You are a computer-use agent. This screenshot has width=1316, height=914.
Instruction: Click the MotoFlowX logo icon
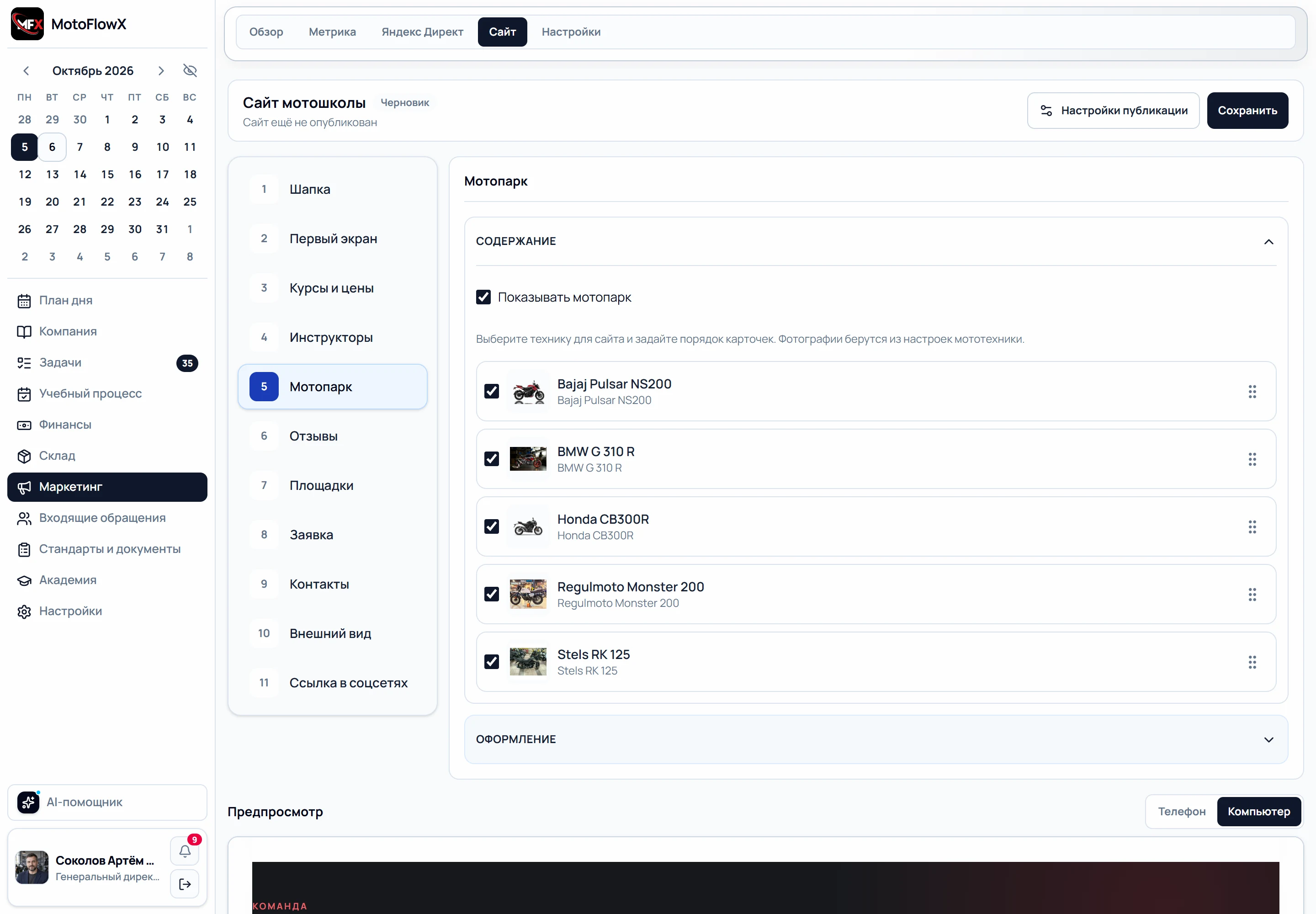point(27,23)
